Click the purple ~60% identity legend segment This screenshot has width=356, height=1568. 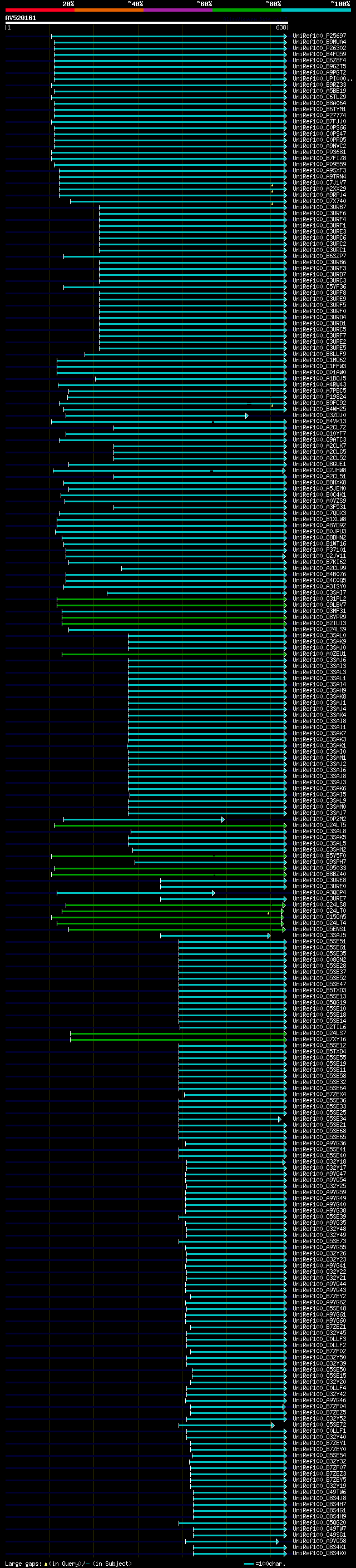[x=179, y=10]
